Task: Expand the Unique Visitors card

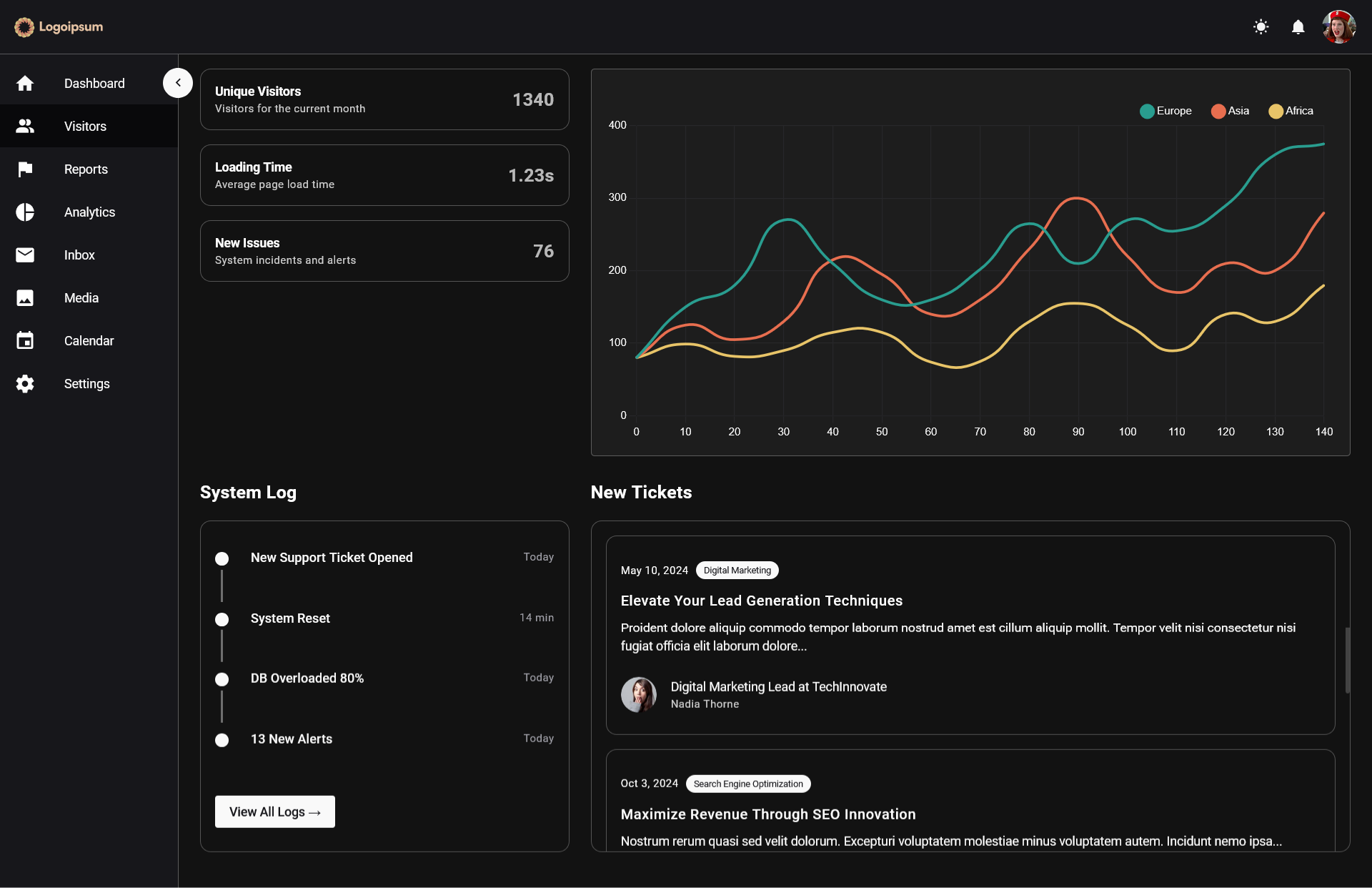Action: [384, 99]
